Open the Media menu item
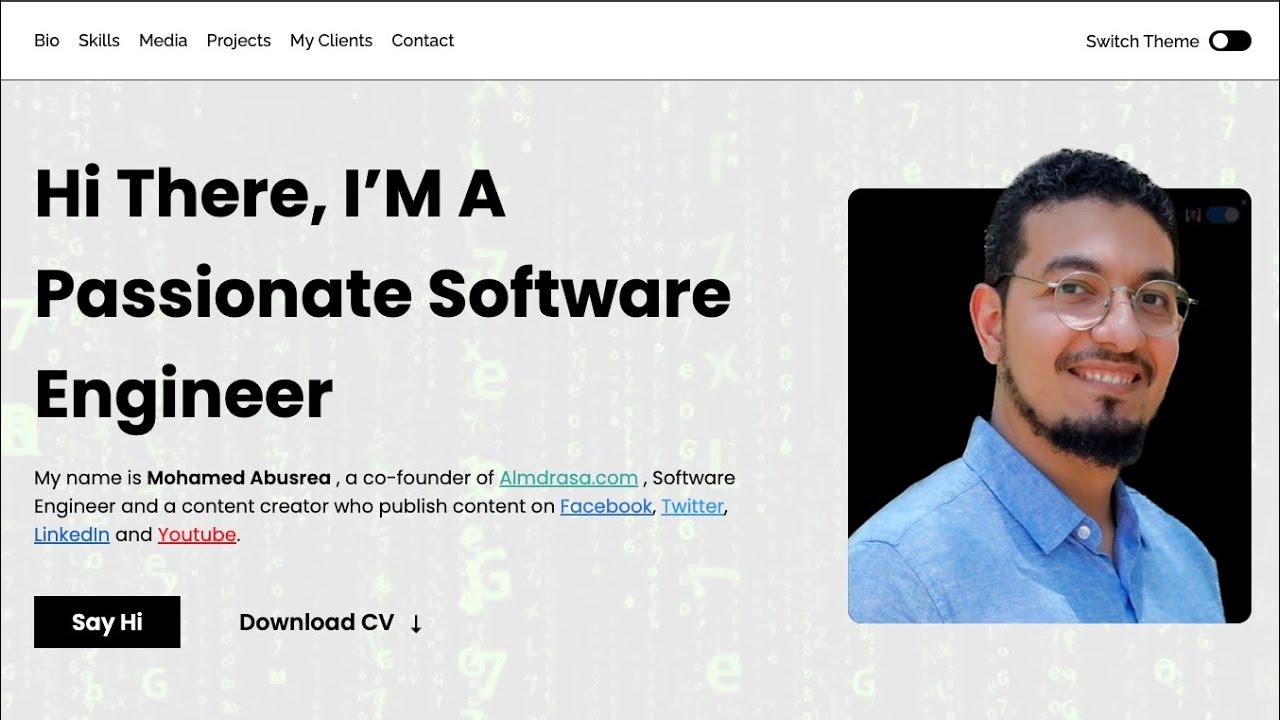This screenshot has width=1280, height=720. pyautogui.click(x=163, y=41)
